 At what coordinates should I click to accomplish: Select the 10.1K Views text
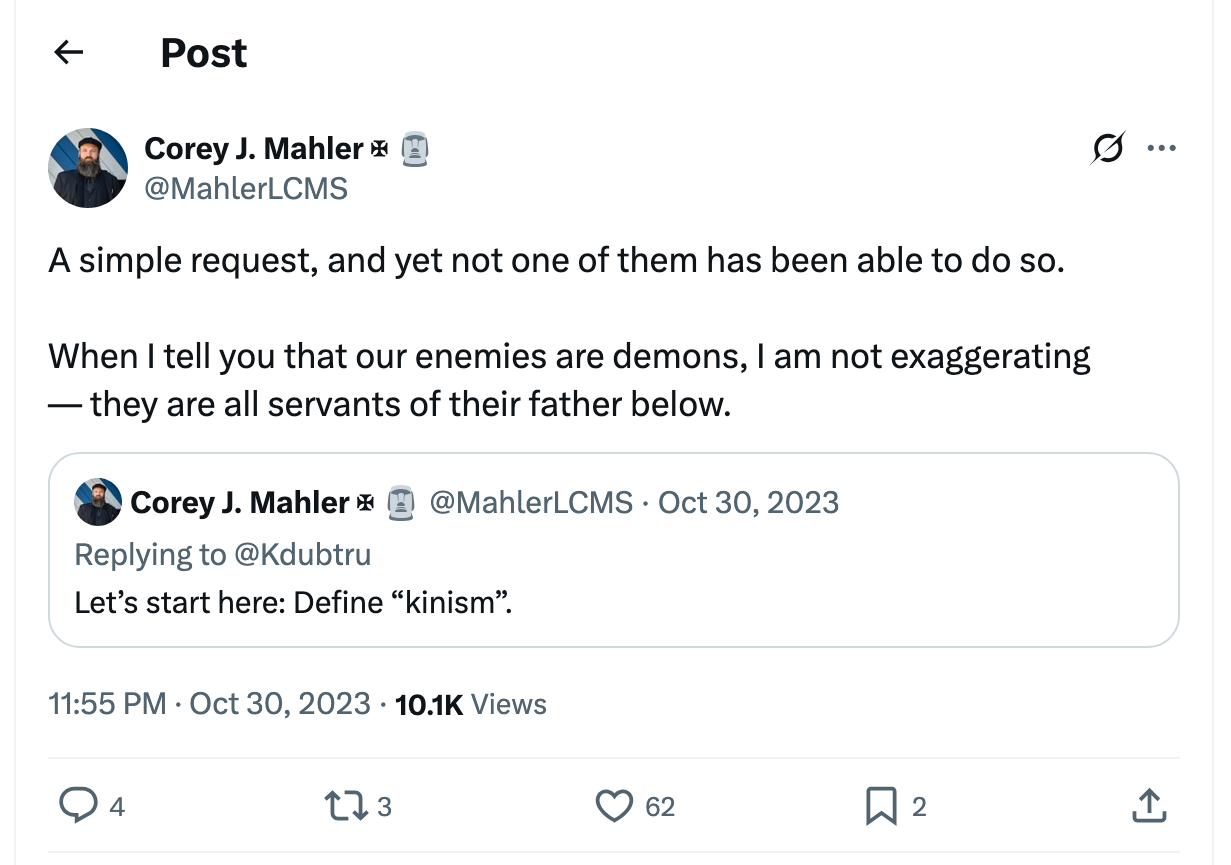click(x=470, y=703)
